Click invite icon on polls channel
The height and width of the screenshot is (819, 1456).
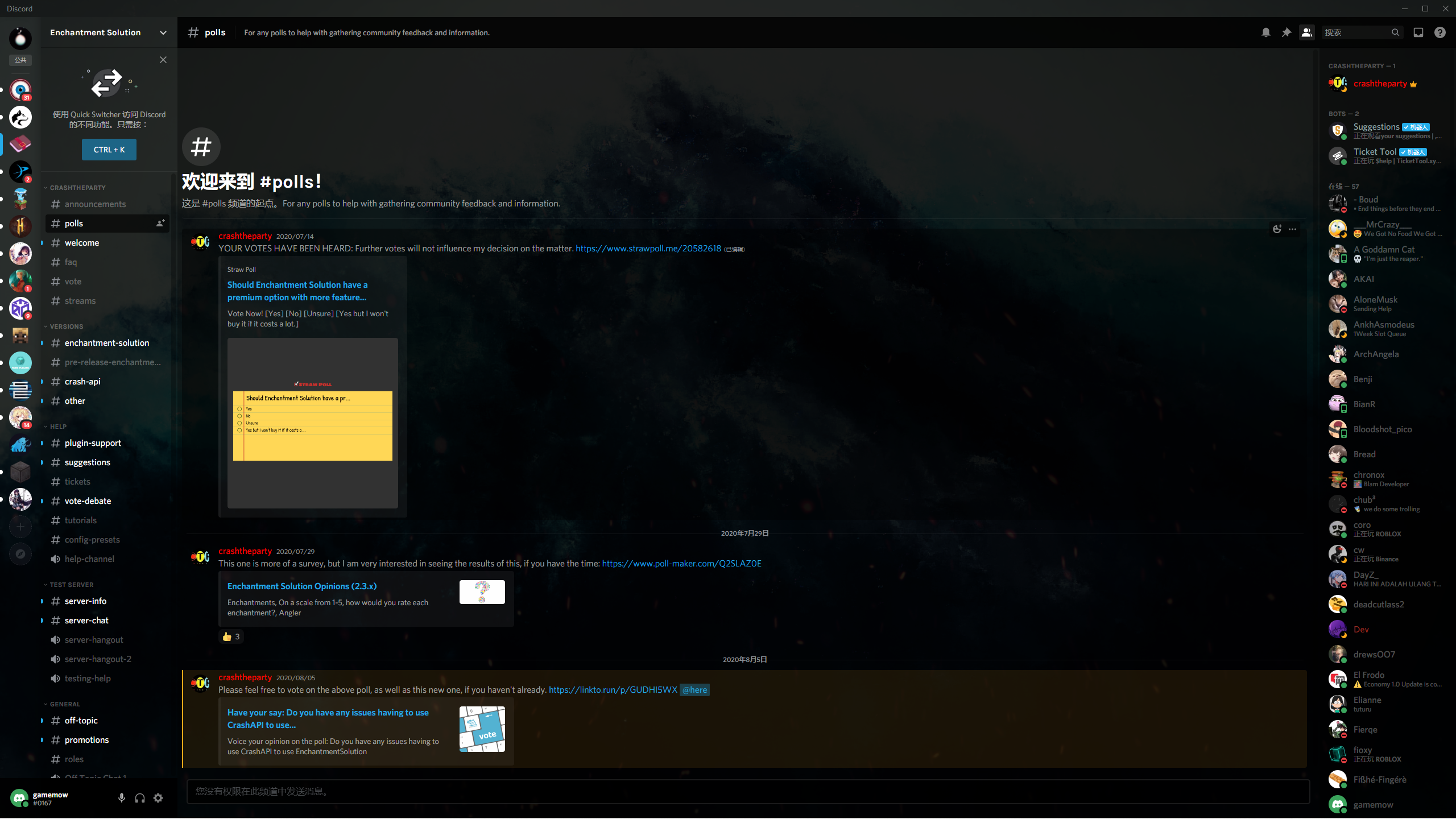[x=160, y=224]
